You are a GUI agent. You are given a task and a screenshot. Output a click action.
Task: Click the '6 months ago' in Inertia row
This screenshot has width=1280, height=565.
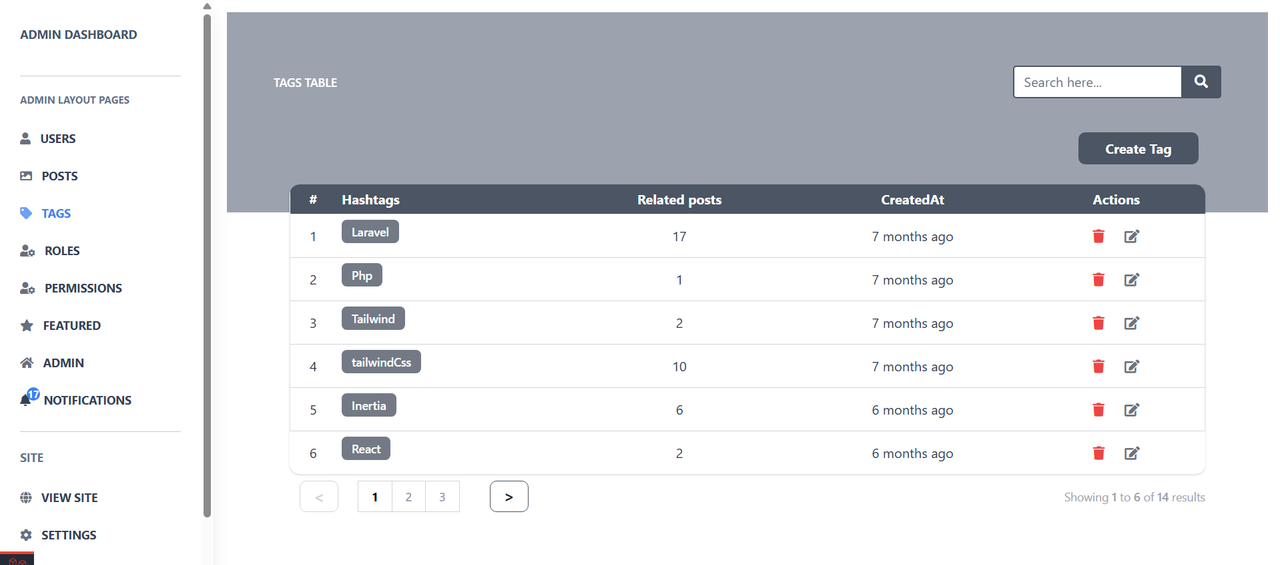(912, 410)
